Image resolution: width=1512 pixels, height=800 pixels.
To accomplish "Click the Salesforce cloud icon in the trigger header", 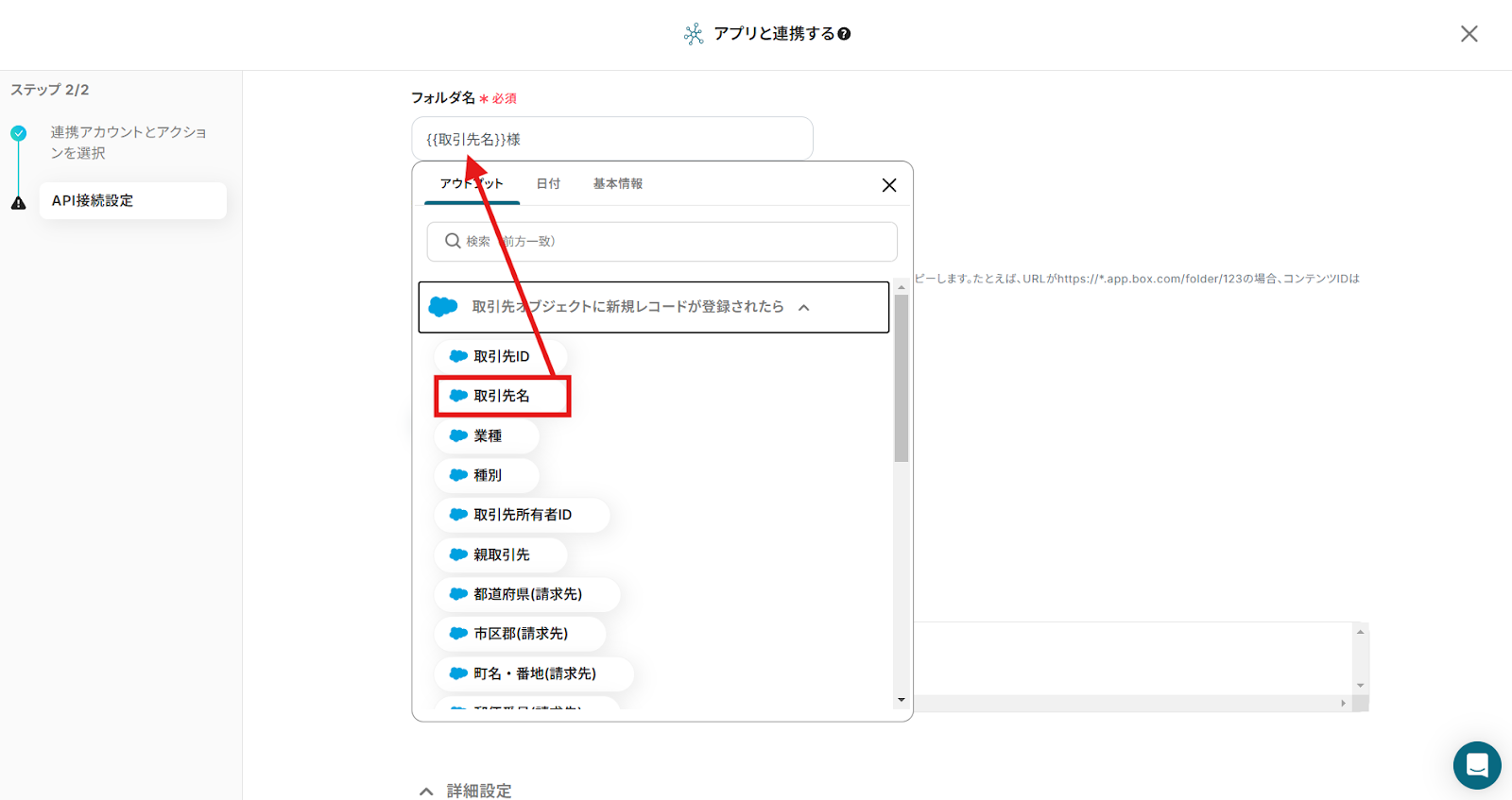I will pos(442,307).
